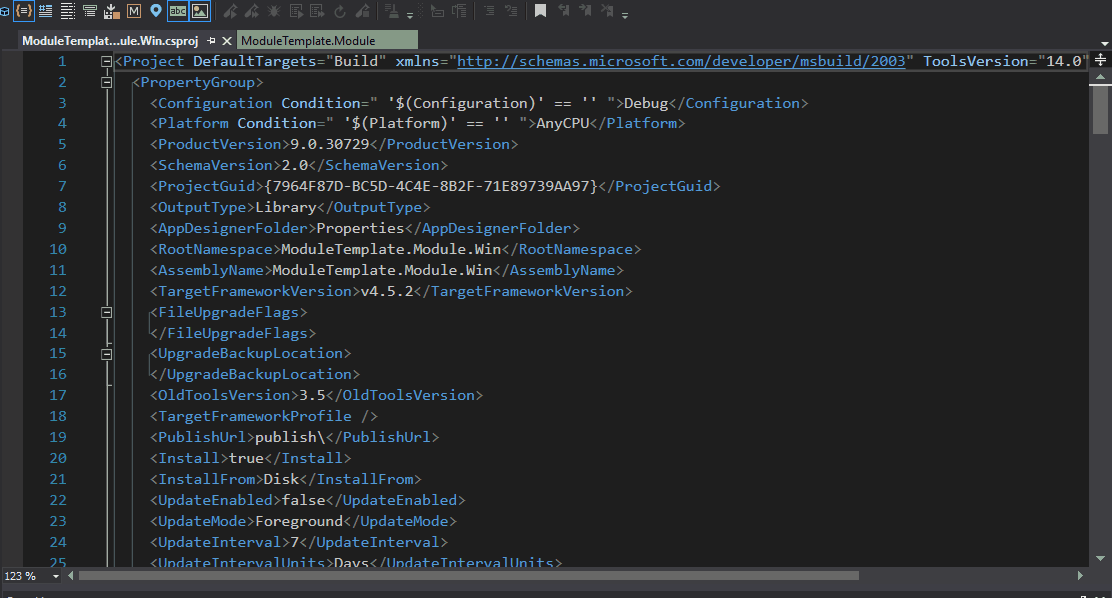Go to previous bookmark toolbar icon

(564, 11)
